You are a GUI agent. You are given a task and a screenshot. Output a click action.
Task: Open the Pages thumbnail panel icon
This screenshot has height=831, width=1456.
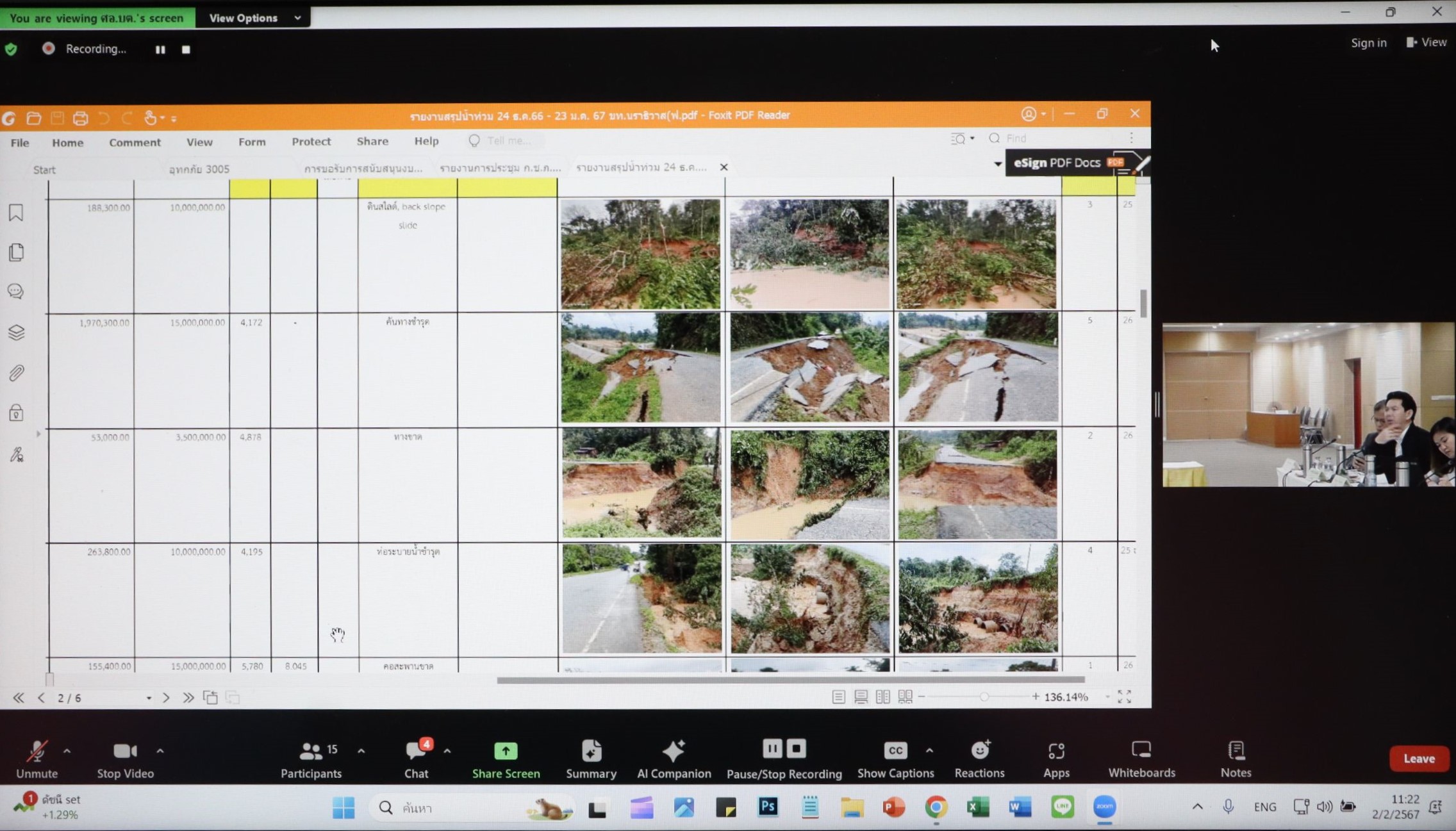coord(16,252)
